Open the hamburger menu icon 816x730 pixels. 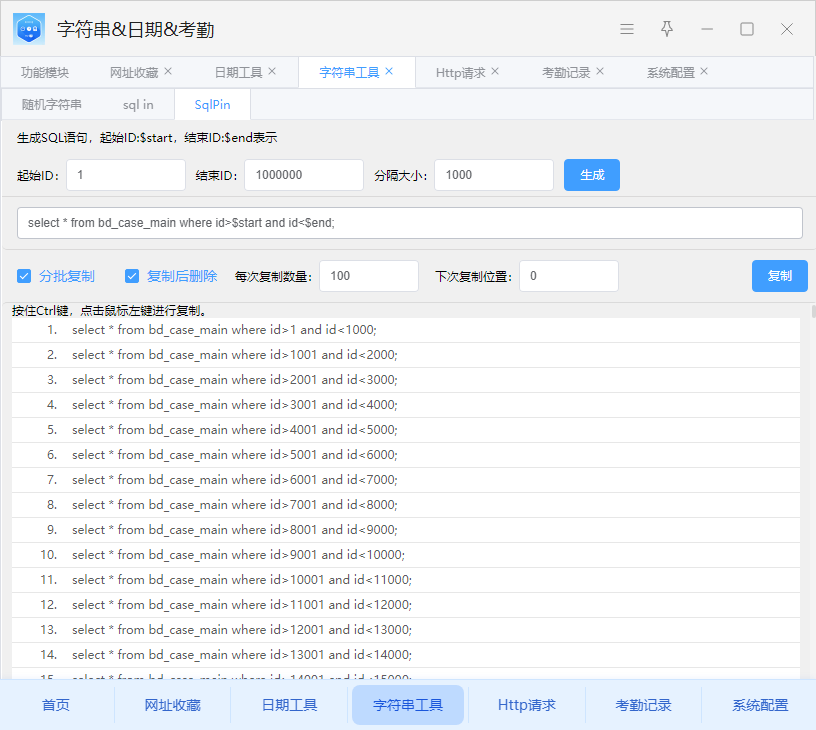click(x=627, y=29)
